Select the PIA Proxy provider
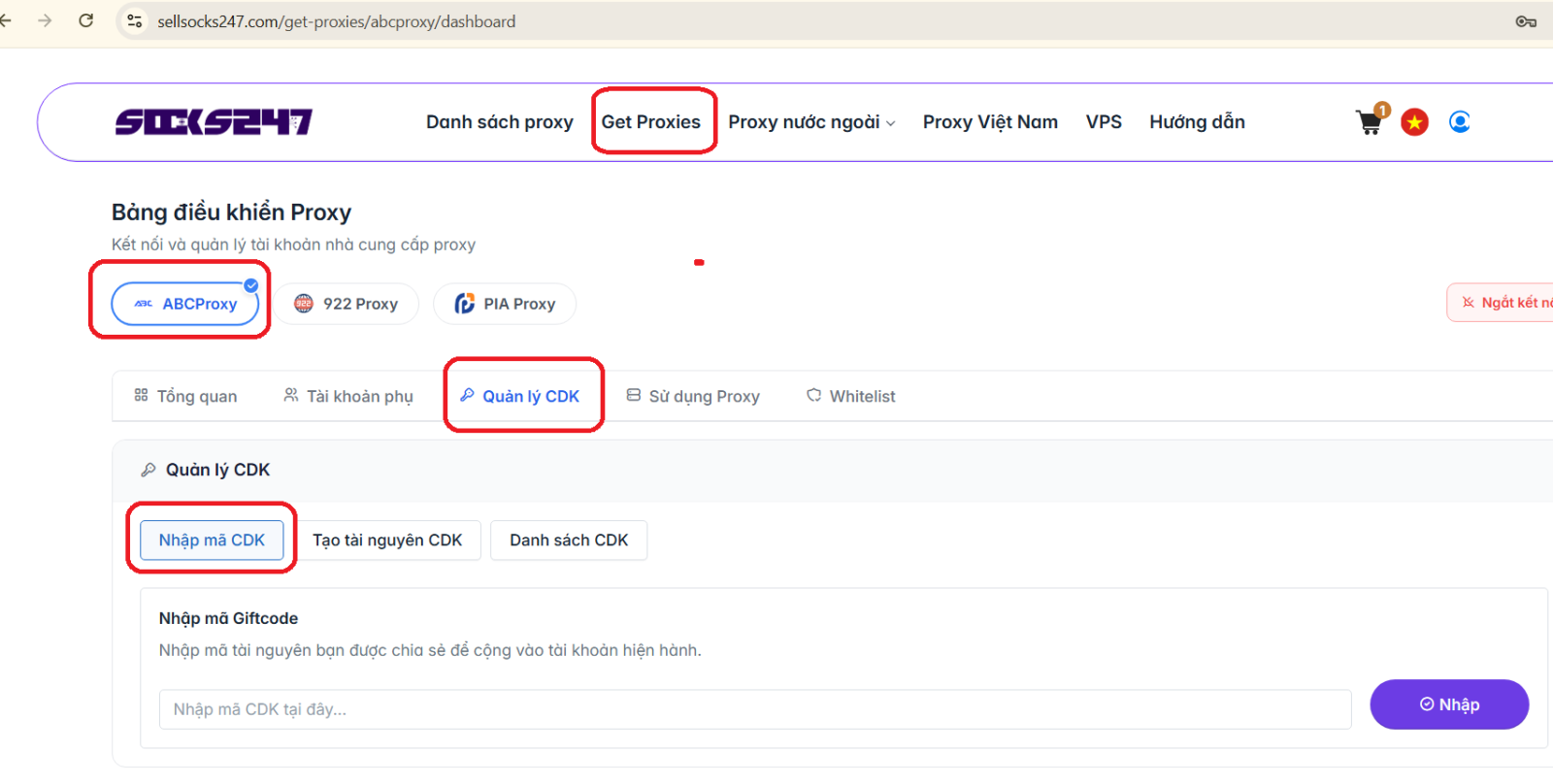This screenshot has width=1553, height=784. coord(505,304)
